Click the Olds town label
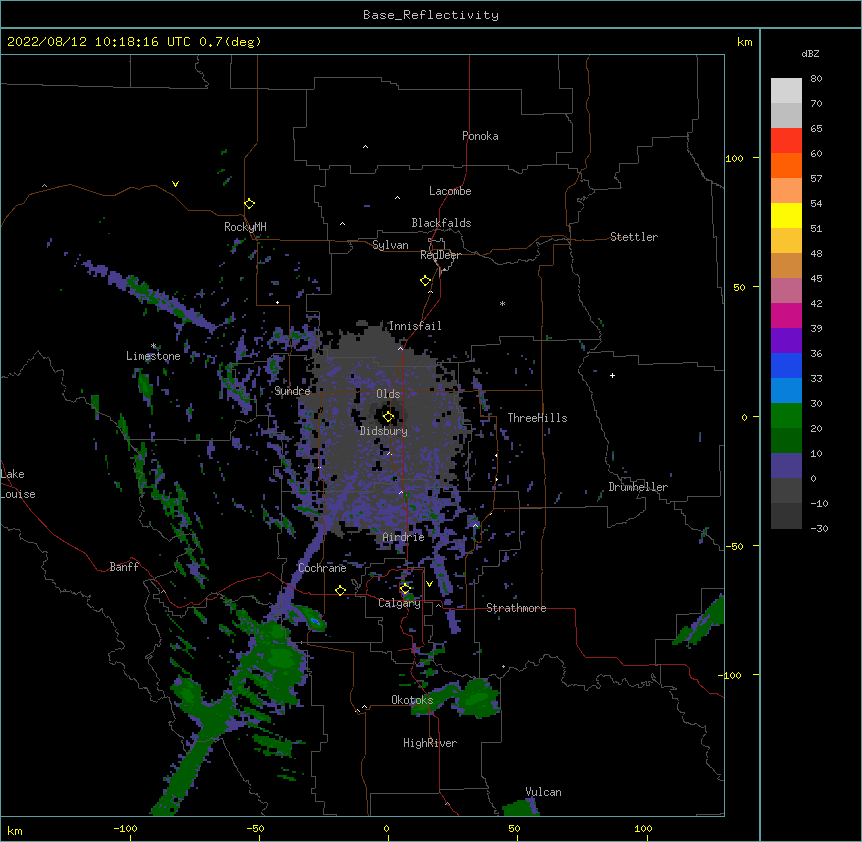Viewport: 862px width, 842px height. 388,394
